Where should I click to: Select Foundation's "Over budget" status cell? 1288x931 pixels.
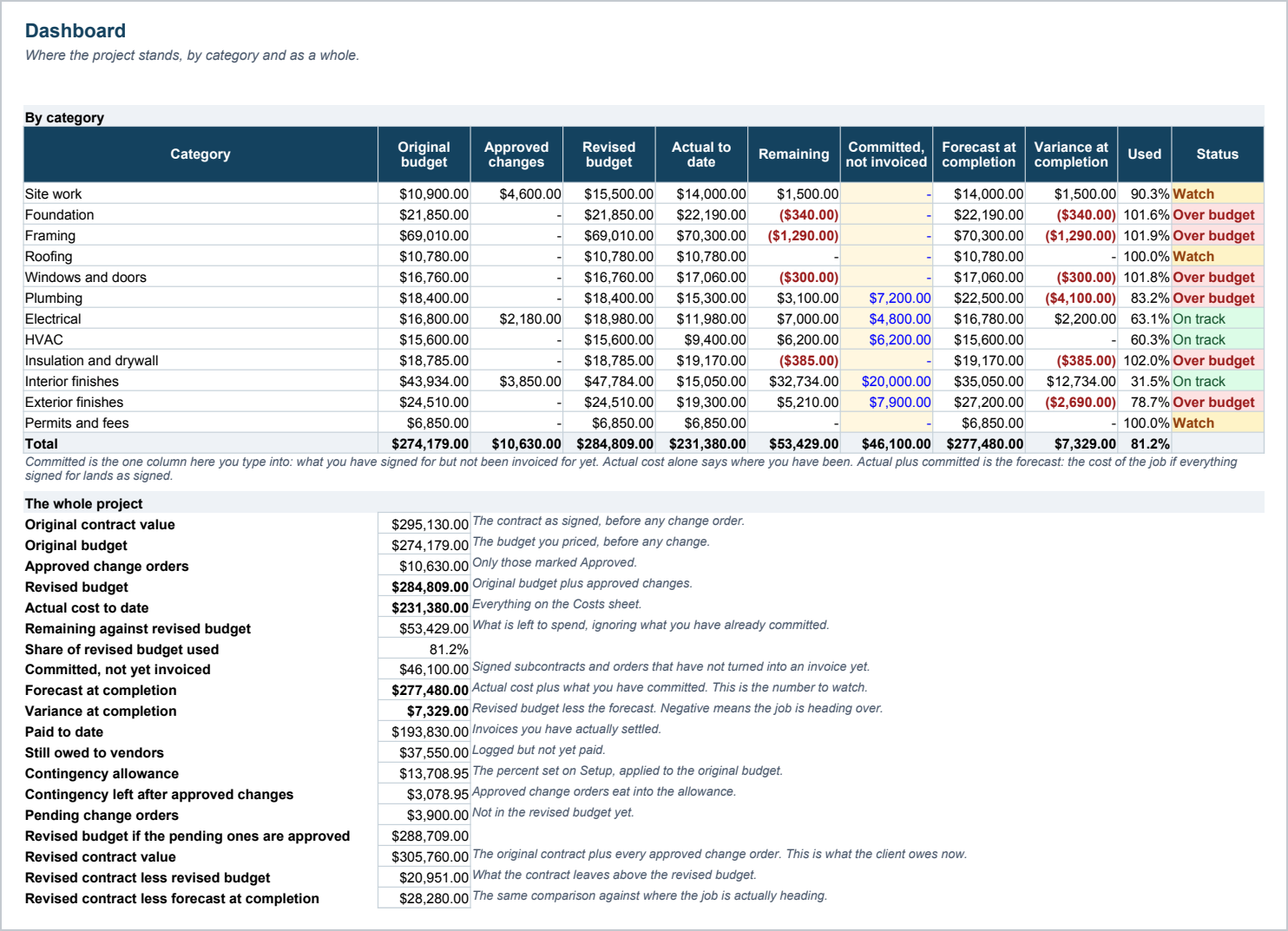[1217, 214]
